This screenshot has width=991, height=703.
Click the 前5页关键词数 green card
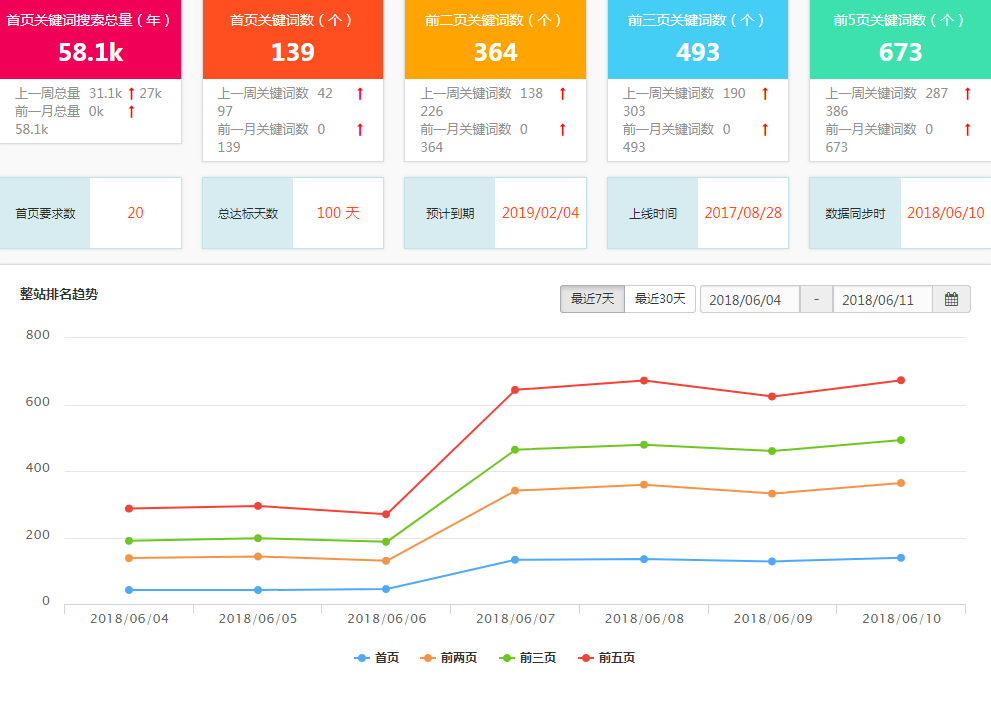(x=899, y=40)
